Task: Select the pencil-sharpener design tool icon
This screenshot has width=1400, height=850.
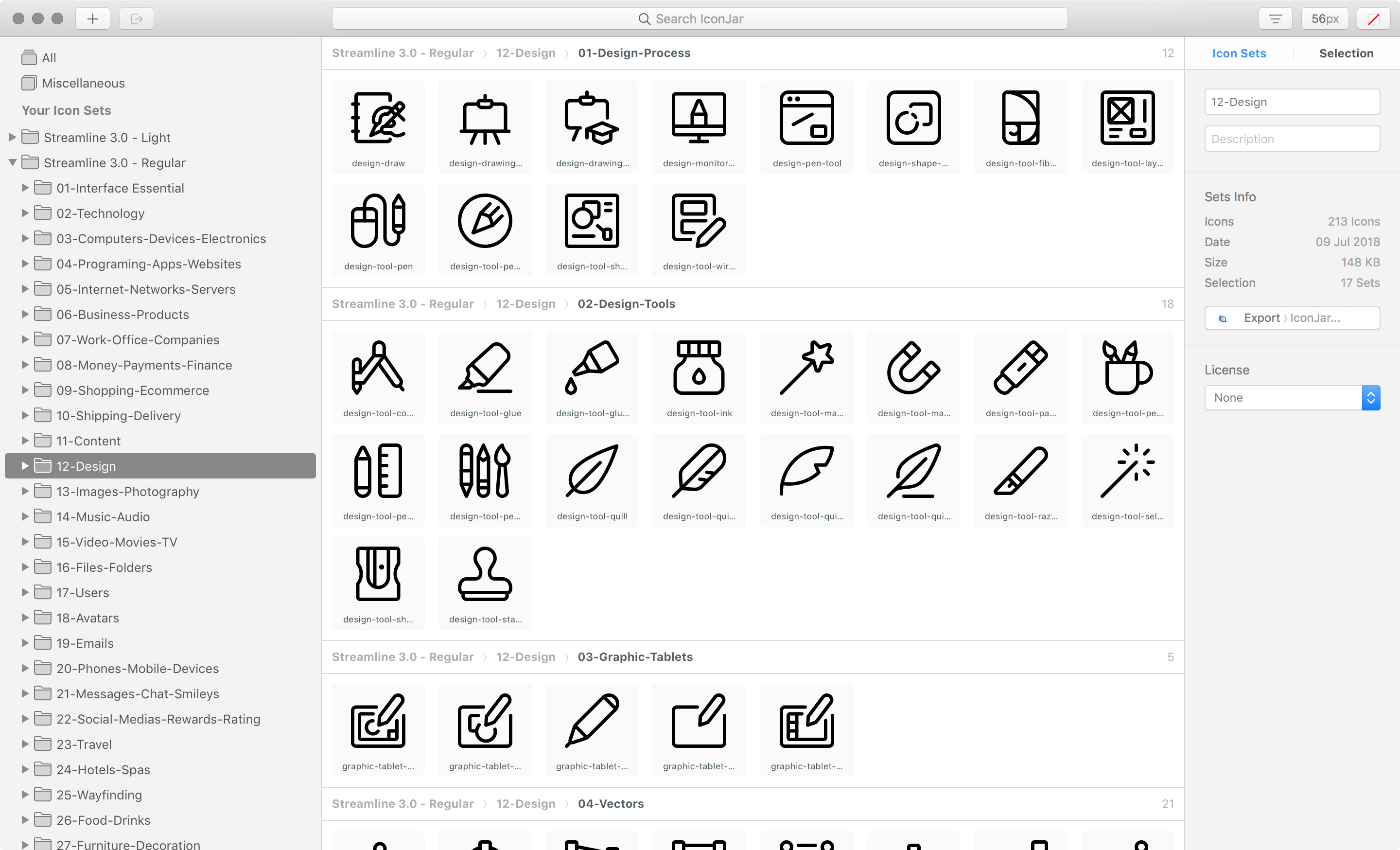Action: point(378,574)
